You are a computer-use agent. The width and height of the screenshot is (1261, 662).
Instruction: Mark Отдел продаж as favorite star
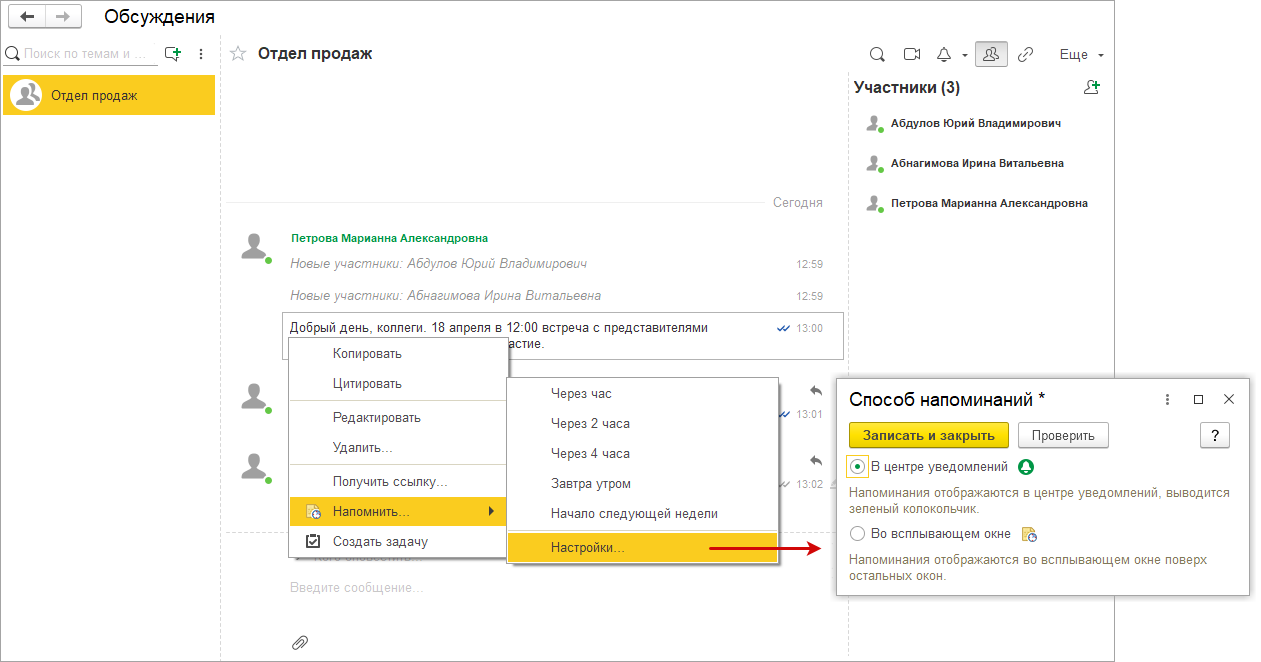(238, 54)
